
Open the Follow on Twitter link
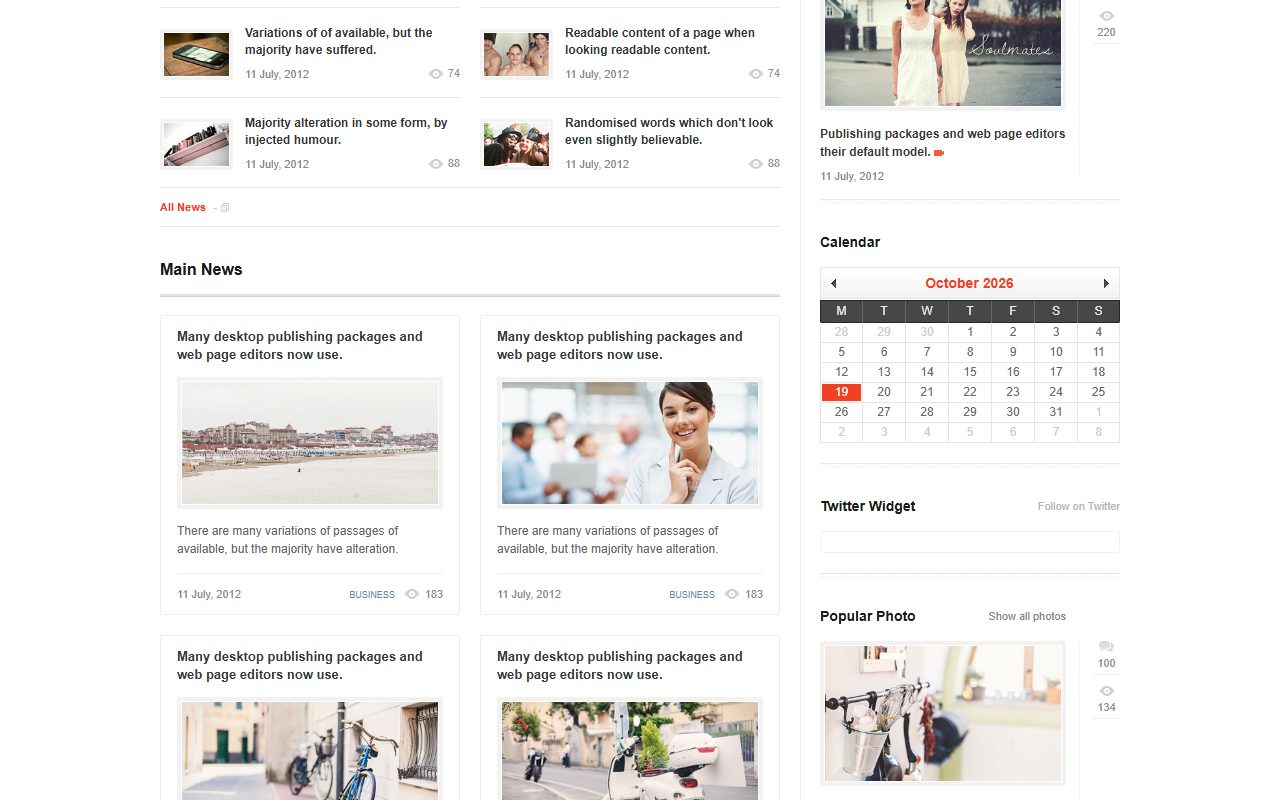click(1079, 506)
